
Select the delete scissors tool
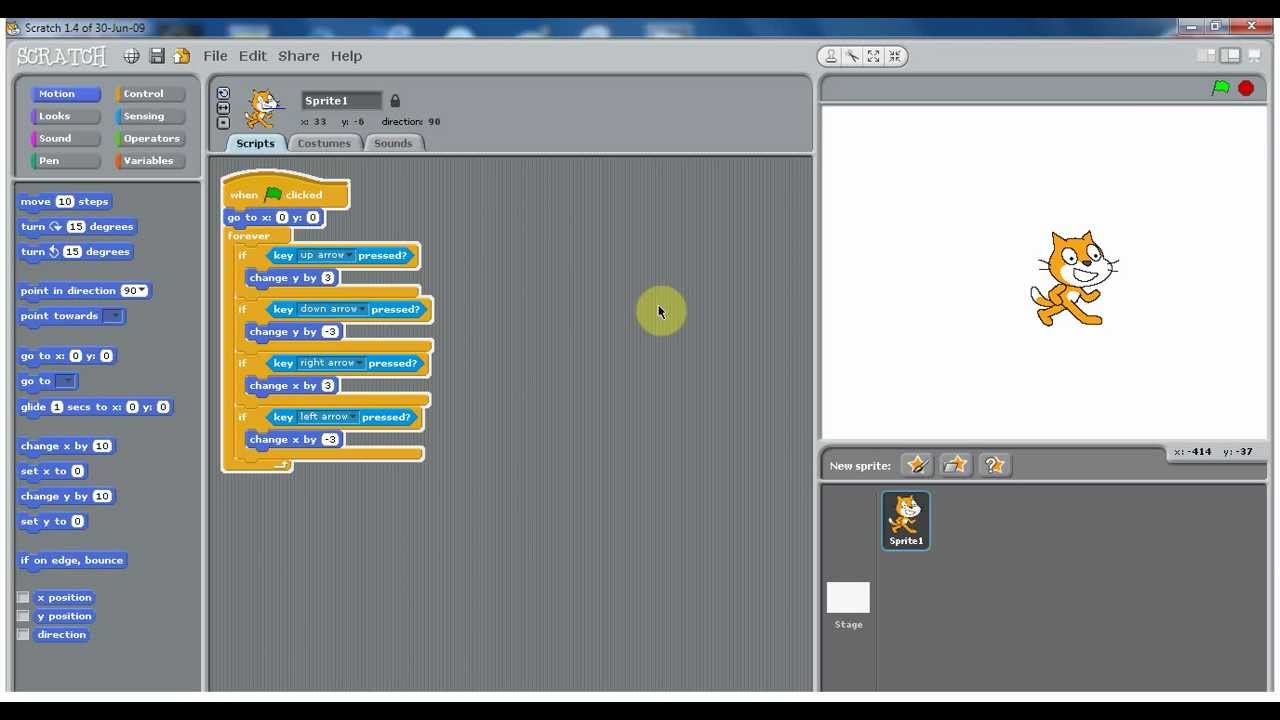pyautogui.click(x=853, y=56)
